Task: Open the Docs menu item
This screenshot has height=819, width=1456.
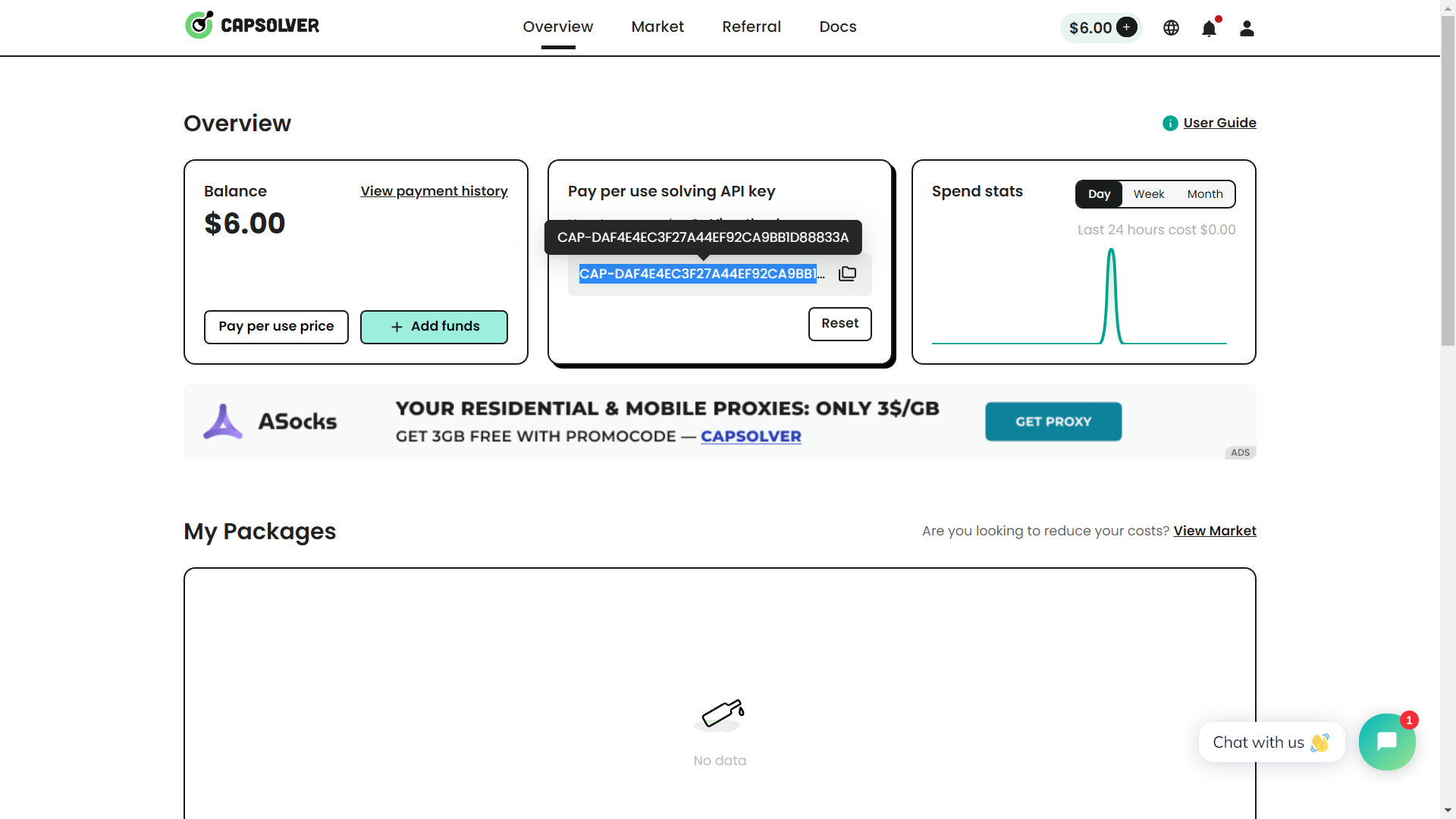Action: pyautogui.click(x=837, y=27)
